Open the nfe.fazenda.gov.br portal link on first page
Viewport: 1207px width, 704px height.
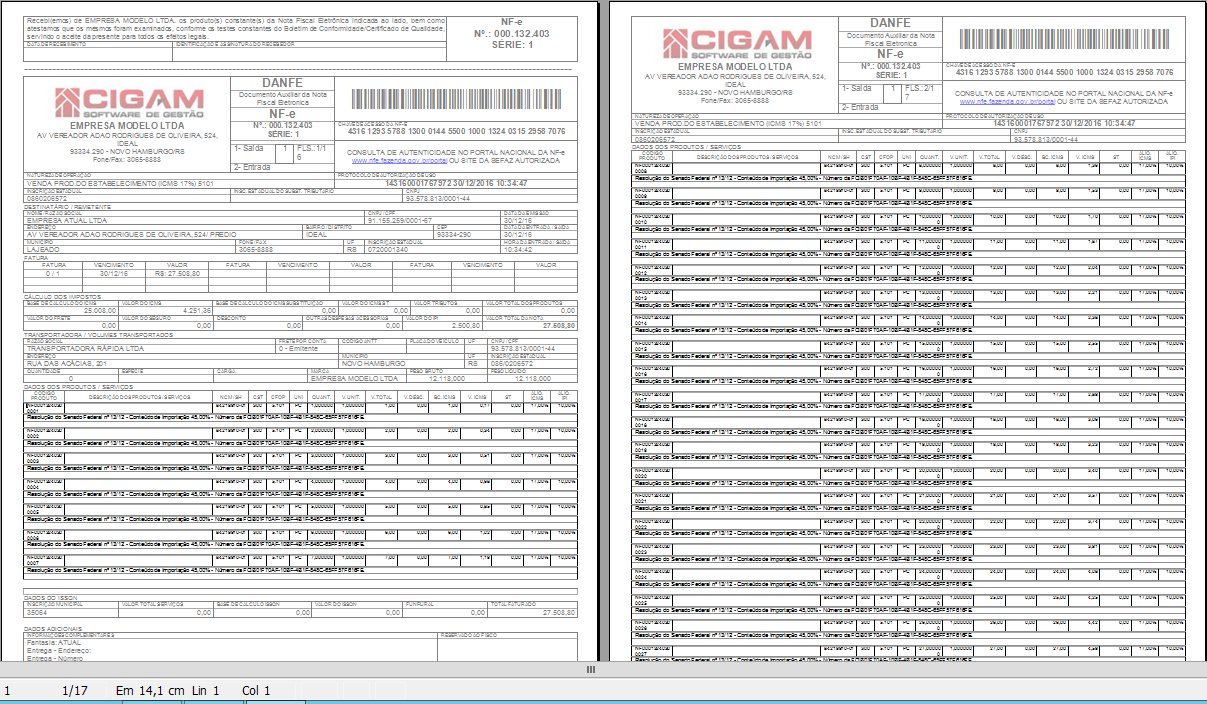[399, 160]
